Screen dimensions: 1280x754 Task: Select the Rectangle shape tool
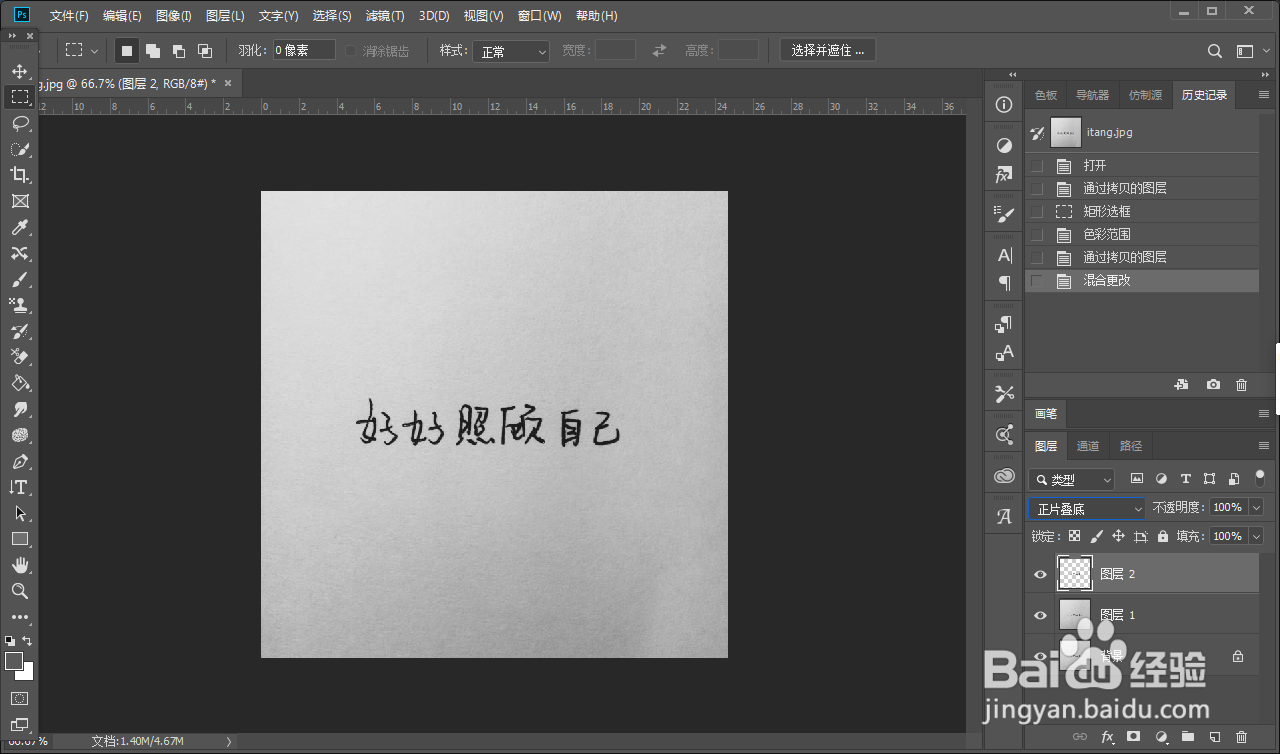[x=19, y=539]
